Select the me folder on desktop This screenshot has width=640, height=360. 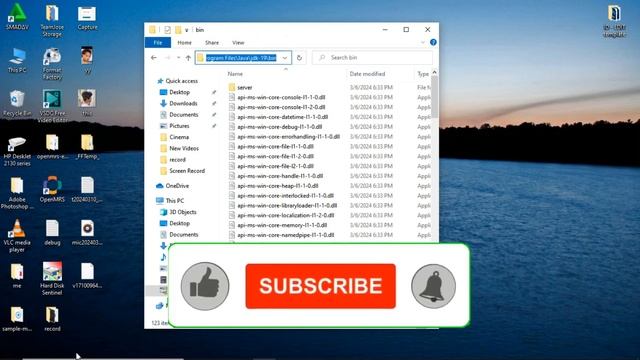(17, 276)
